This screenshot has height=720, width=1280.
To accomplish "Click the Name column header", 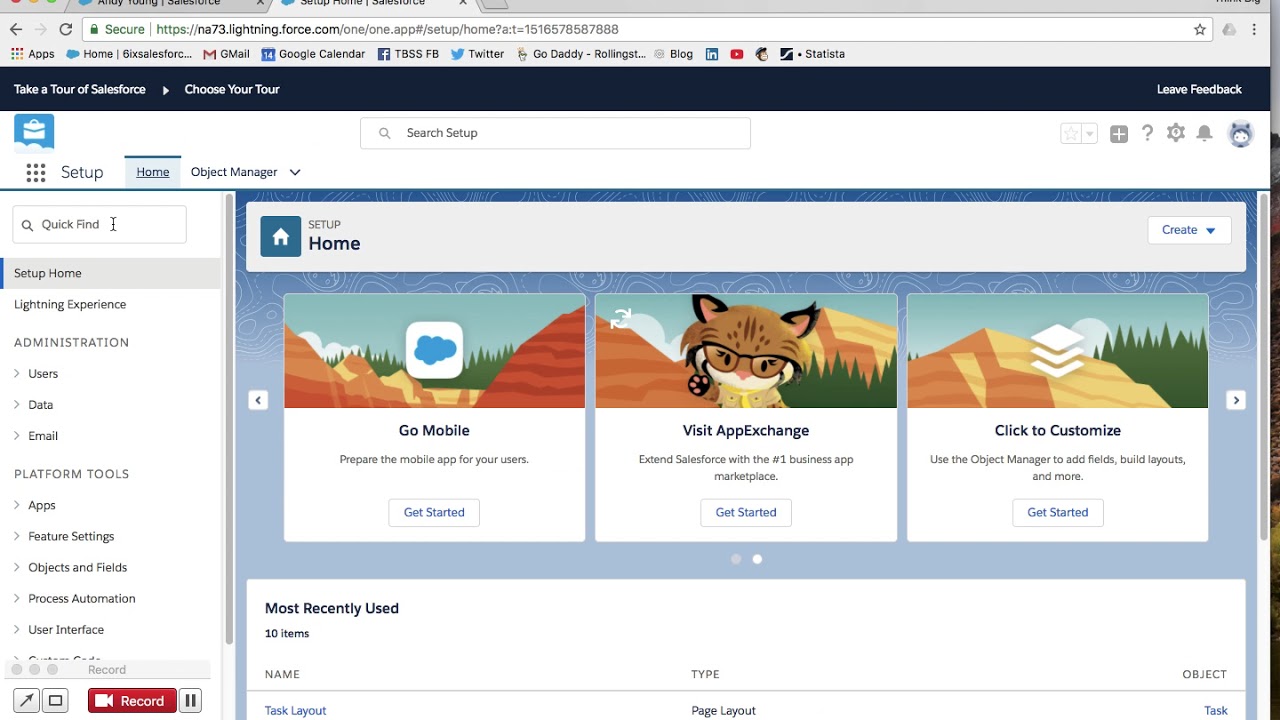I will click(282, 674).
